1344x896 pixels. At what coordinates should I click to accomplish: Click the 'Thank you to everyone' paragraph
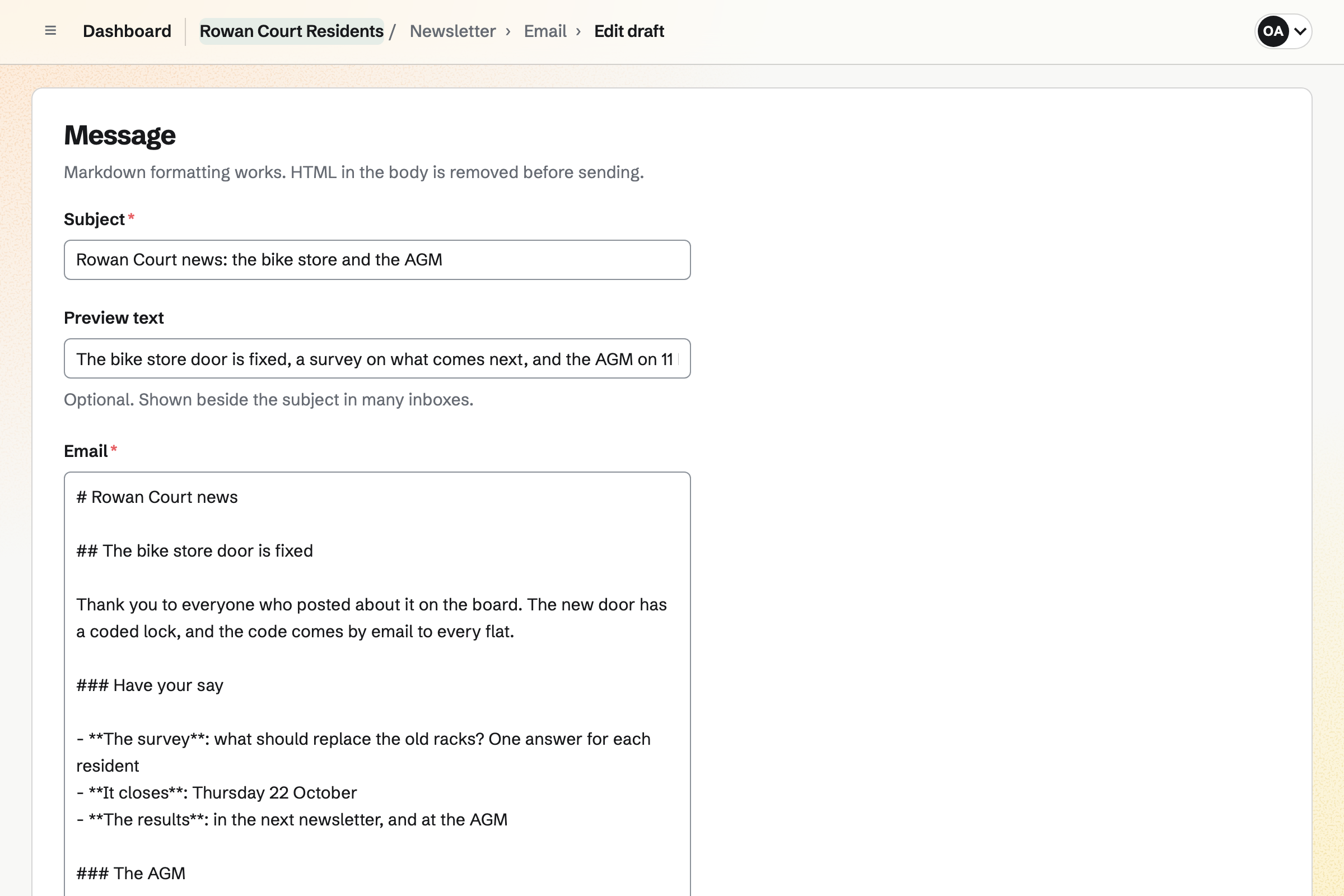[x=371, y=618]
